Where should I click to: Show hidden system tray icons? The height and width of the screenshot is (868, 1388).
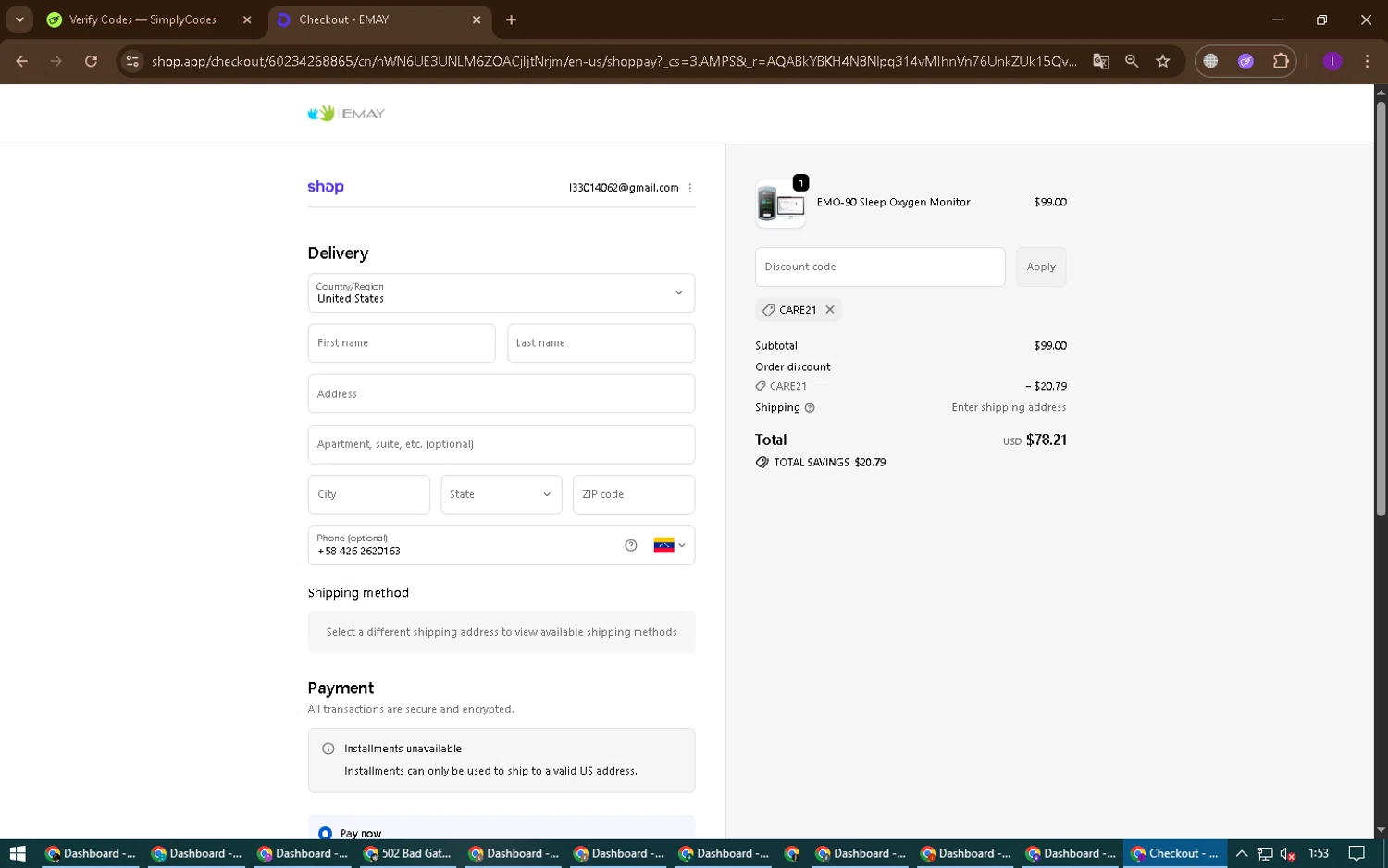coord(1242,853)
